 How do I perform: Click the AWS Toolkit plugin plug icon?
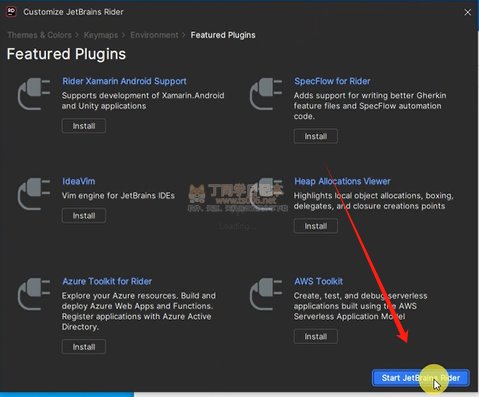tap(266, 294)
